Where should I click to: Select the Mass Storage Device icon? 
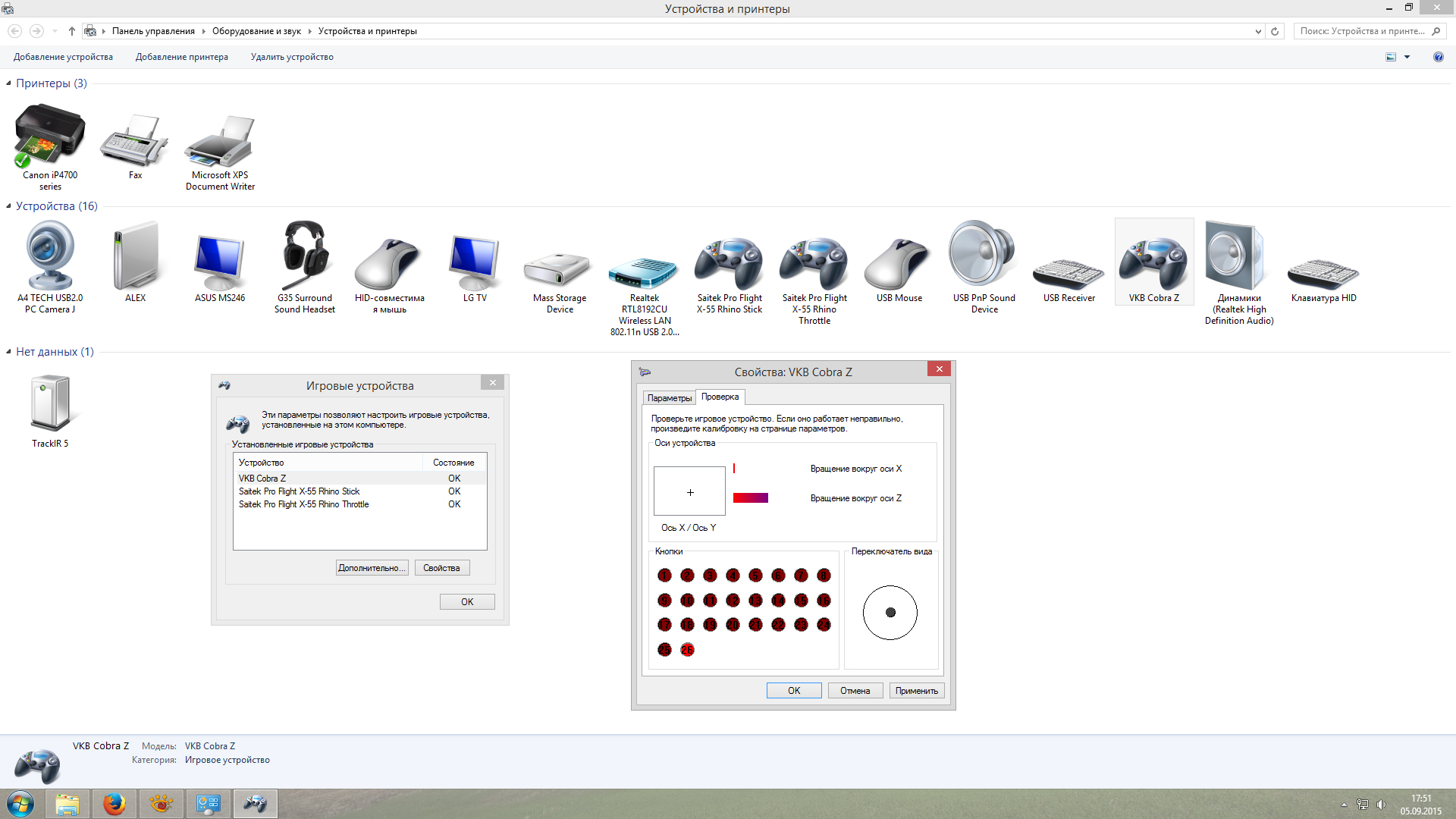(x=559, y=270)
